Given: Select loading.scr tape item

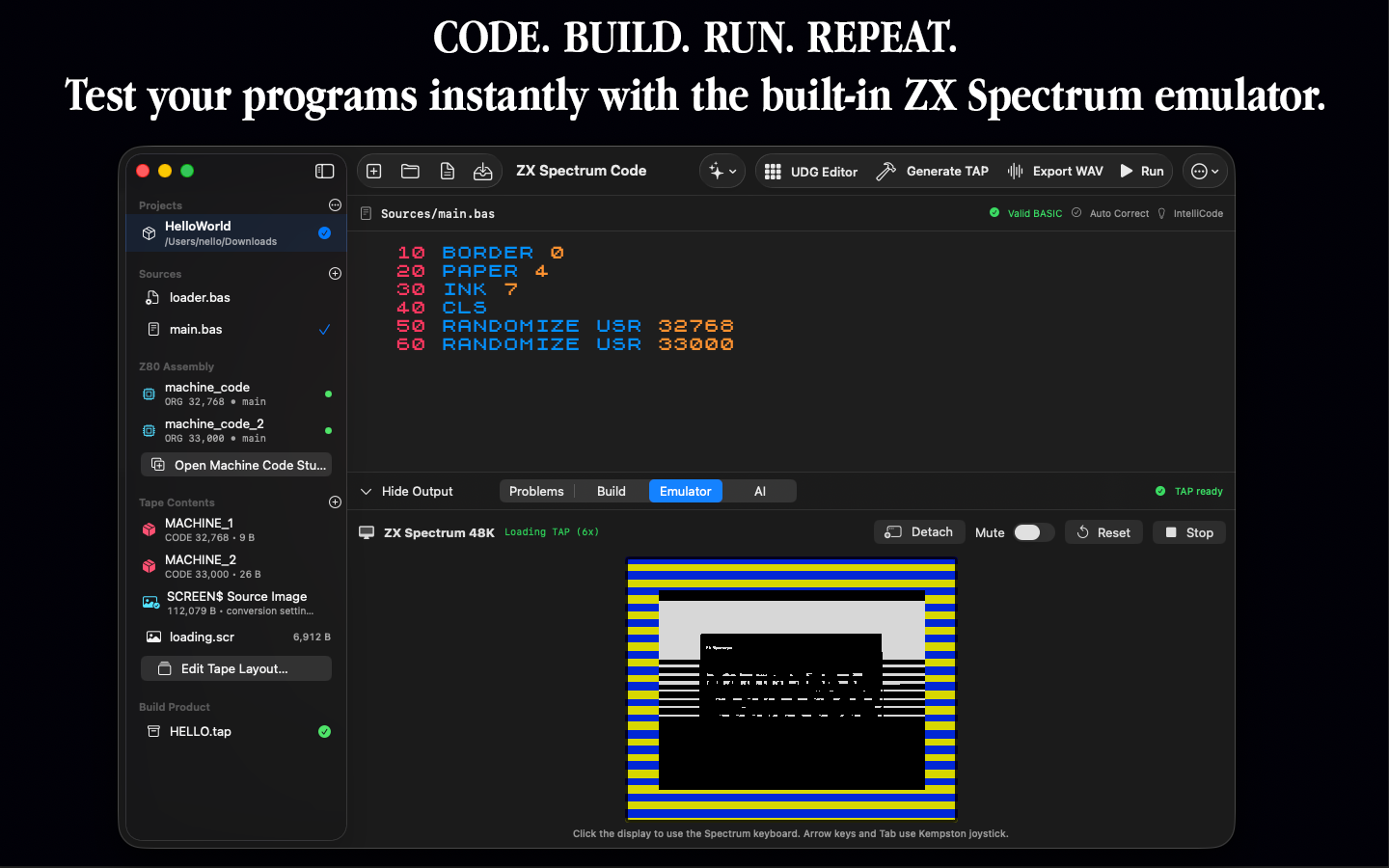Looking at the screenshot, I should pyautogui.click(x=236, y=637).
